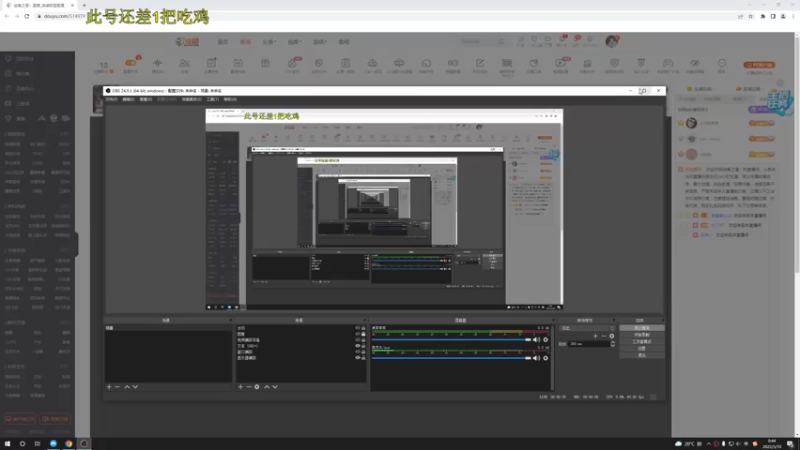Click two-people icon in Douyu toolbar
This screenshot has height=450, width=800.
(184, 63)
